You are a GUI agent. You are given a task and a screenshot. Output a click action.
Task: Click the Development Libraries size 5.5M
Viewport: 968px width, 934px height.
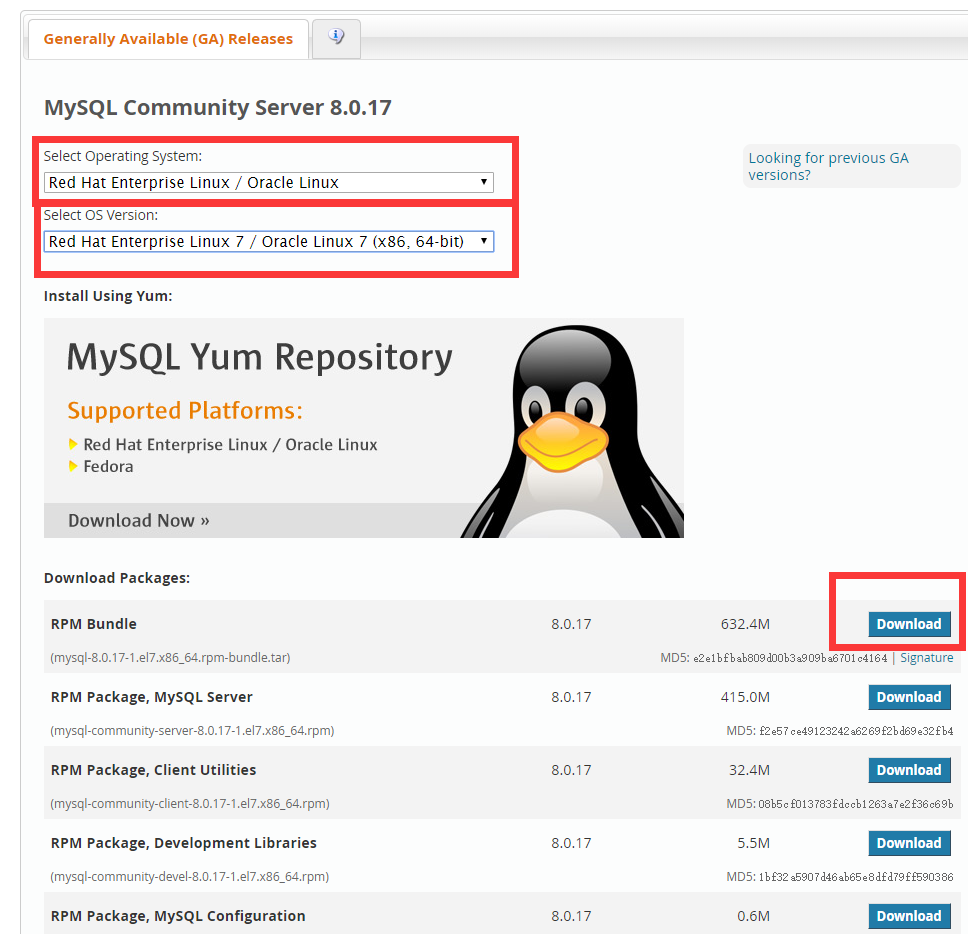753,843
